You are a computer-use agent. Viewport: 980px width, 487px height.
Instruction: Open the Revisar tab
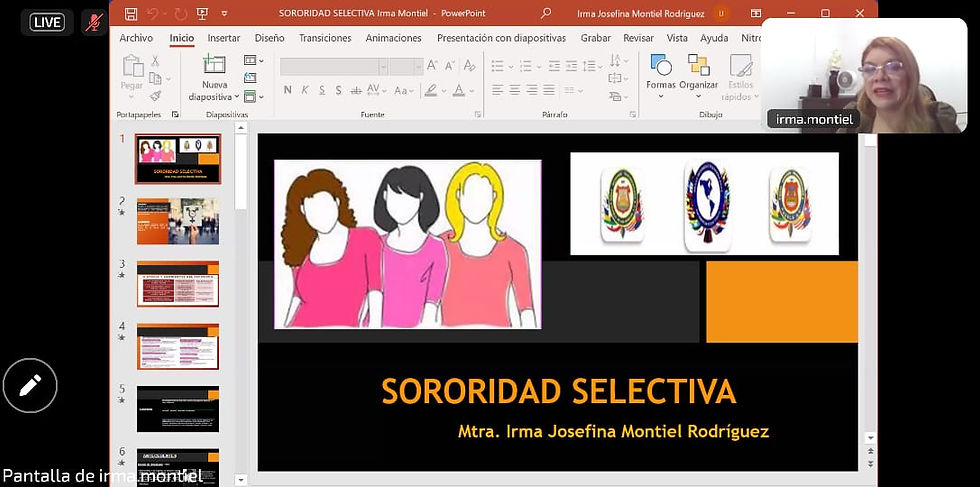[x=639, y=38]
